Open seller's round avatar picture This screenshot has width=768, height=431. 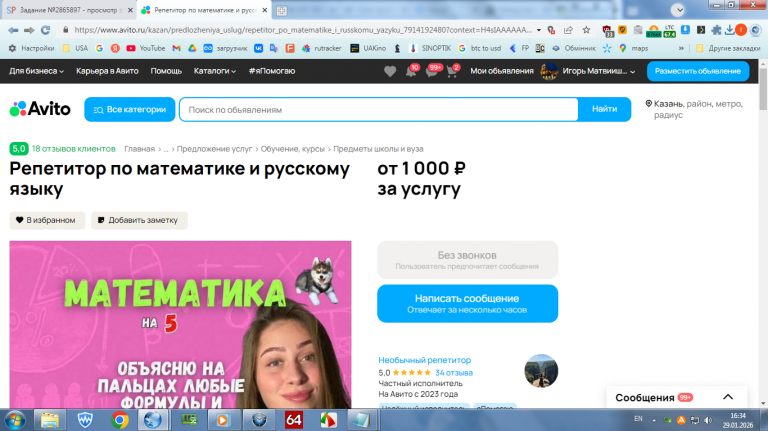[541, 371]
